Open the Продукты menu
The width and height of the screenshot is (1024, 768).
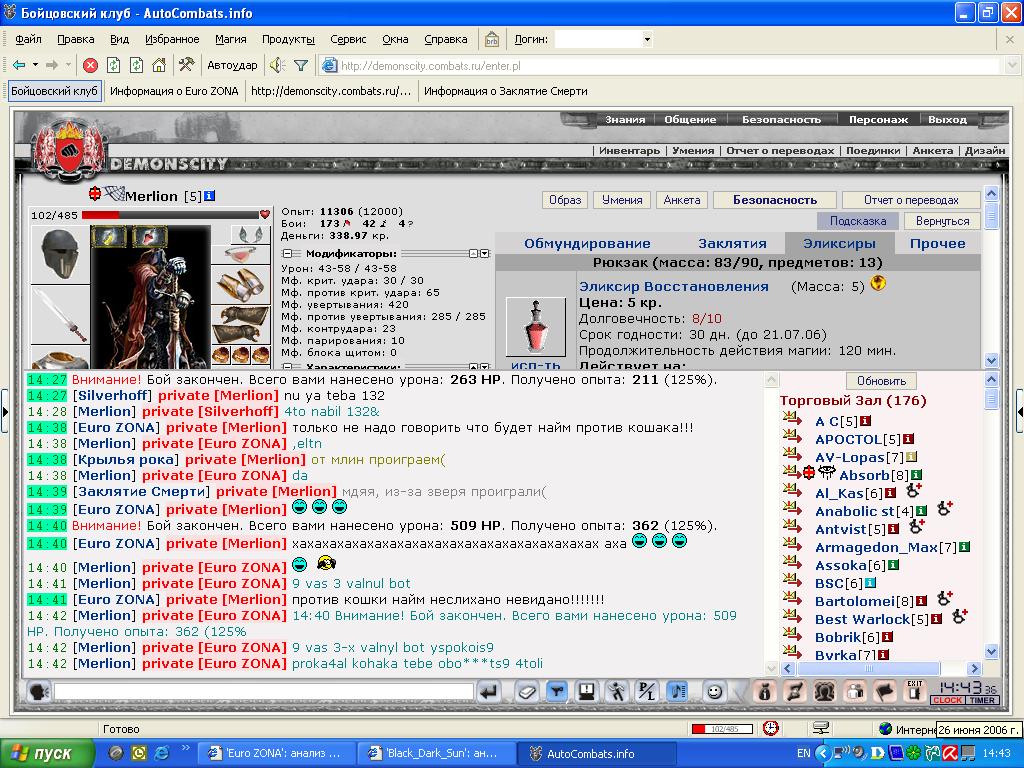pos(288,39)
